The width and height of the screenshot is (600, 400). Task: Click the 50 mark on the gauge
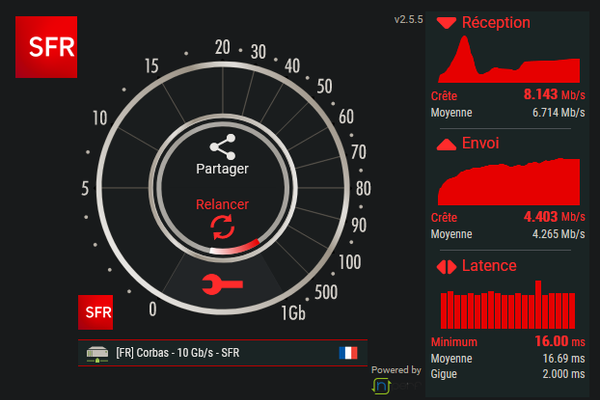[x=324, y=86]
